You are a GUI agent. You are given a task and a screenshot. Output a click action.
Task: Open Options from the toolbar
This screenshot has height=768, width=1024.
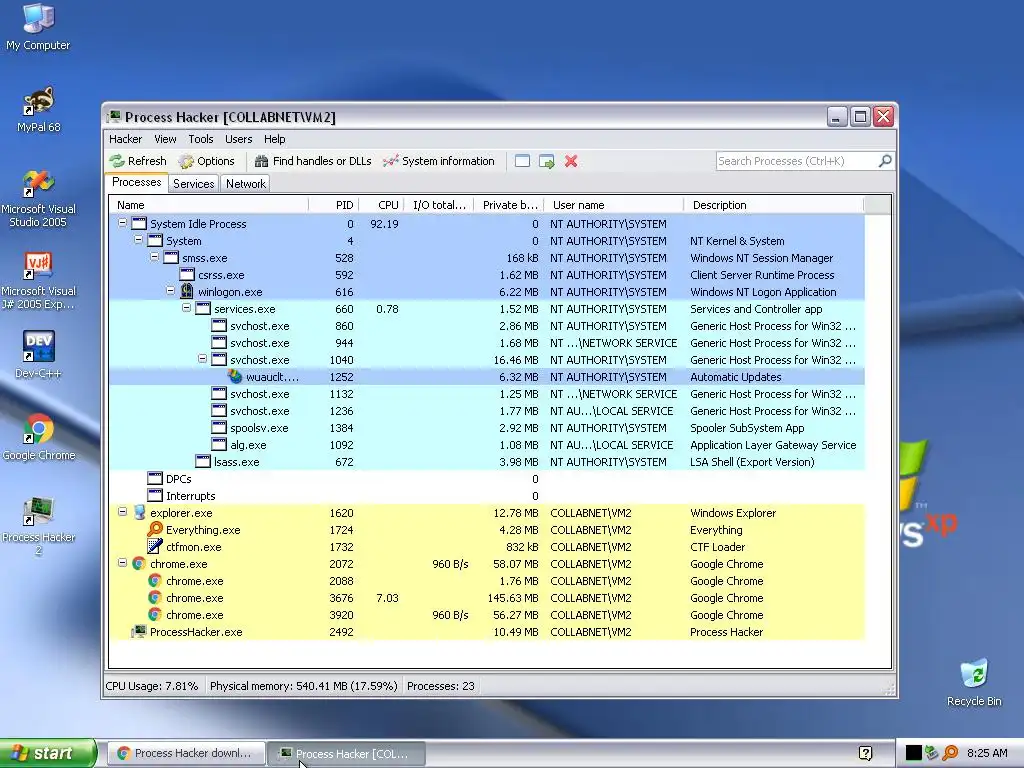pyautogui.click(x=206, y=161)
